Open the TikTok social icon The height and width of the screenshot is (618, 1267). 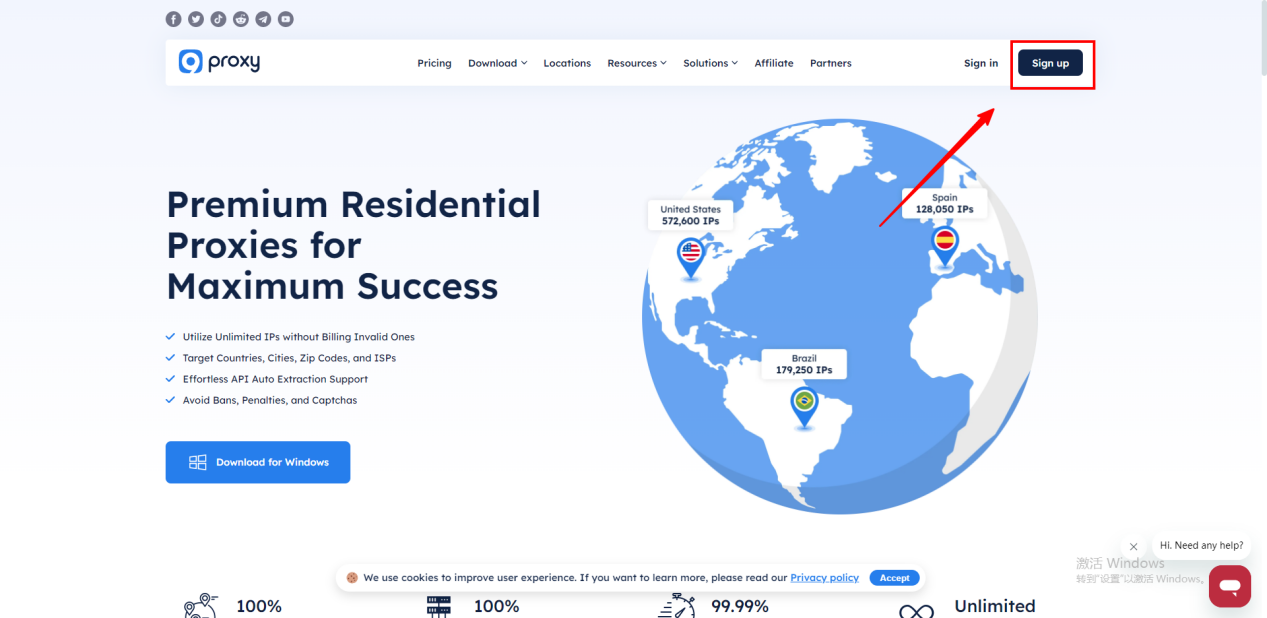(x=218, y=19)
